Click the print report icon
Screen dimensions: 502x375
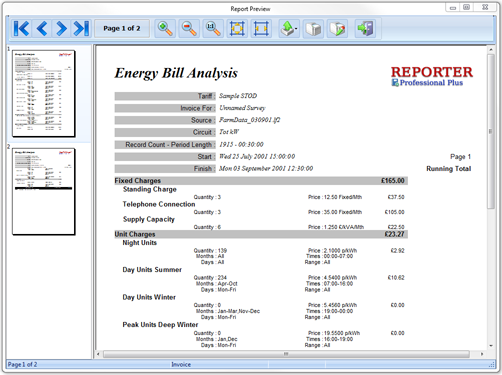tap(313, 28)
